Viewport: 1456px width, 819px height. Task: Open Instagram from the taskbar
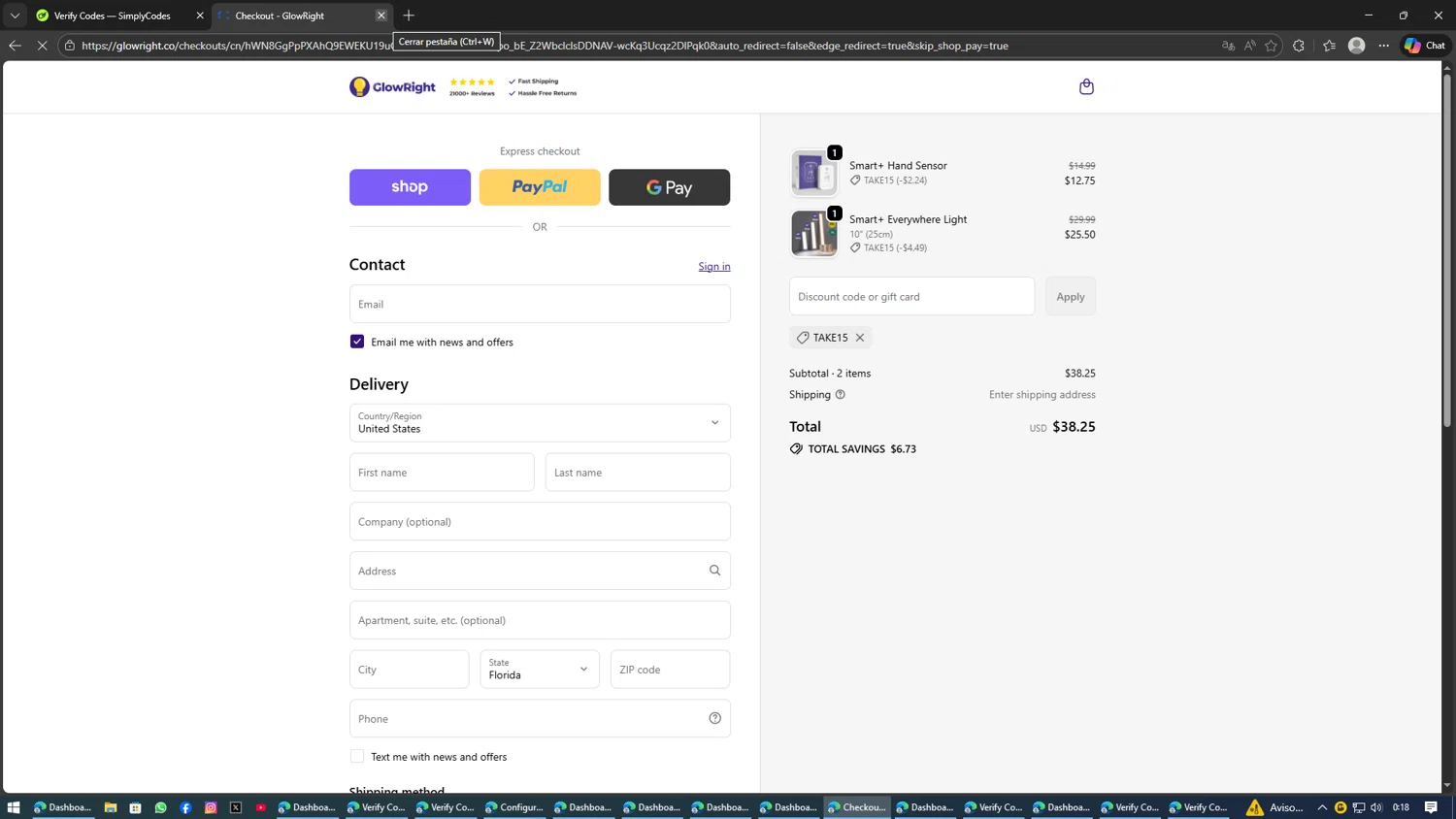click(211, 807)
